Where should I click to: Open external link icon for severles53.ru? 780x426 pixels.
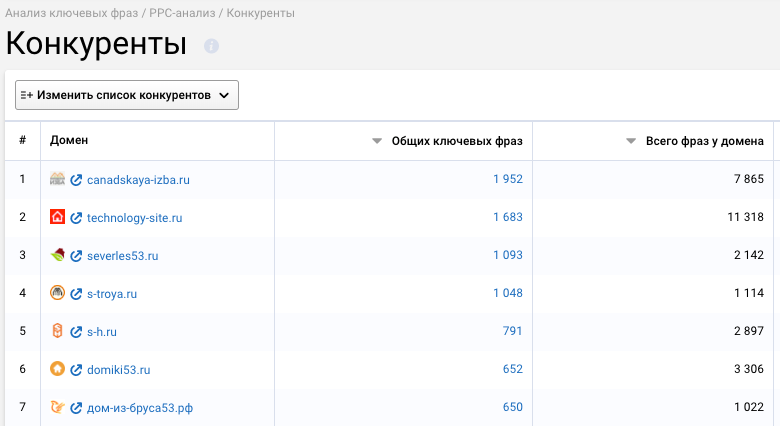pos(76,256)
